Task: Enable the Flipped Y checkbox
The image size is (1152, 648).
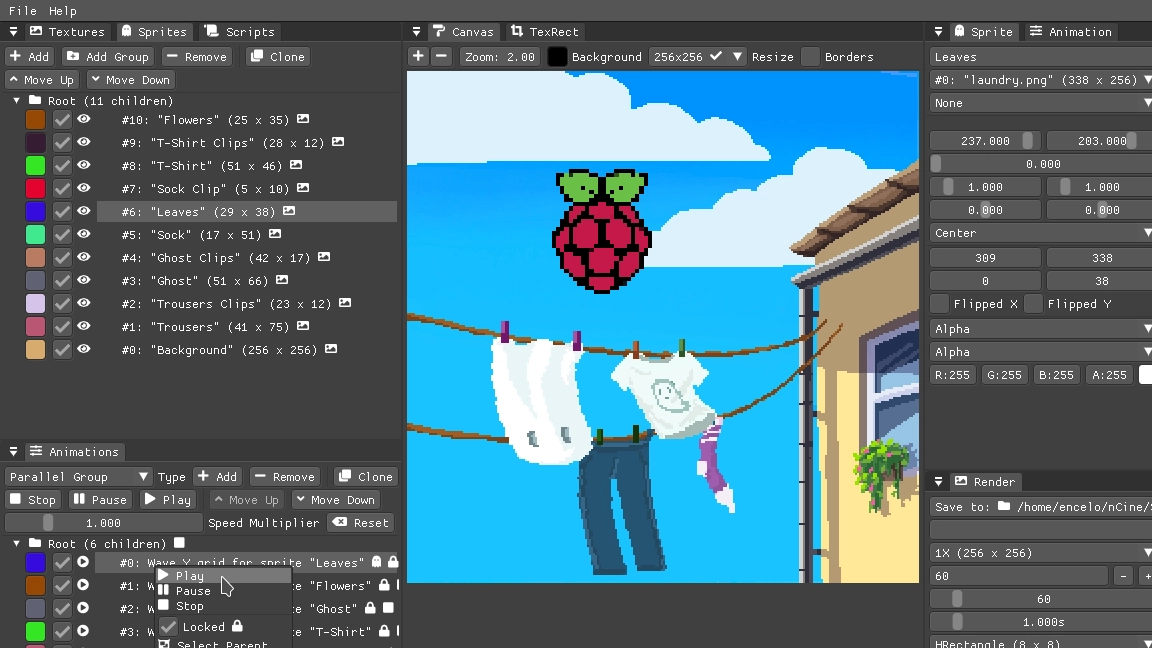Action: 1034,303
